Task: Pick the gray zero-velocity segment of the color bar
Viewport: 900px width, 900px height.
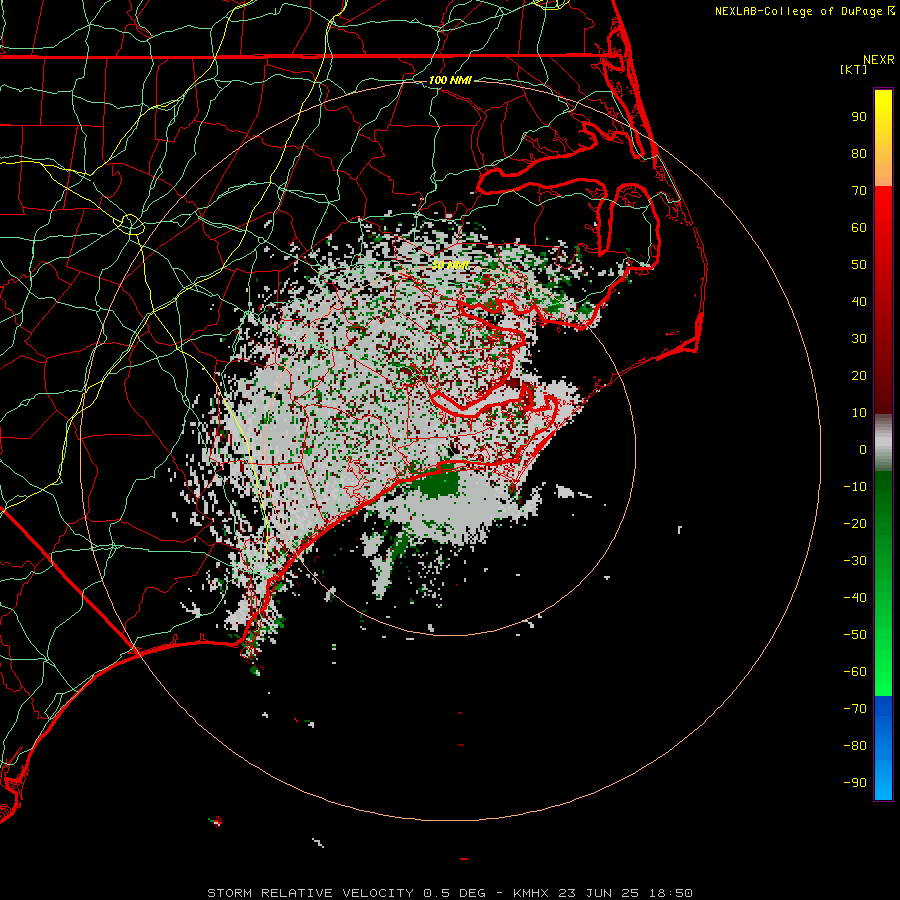Action: [x=883, y=443]
